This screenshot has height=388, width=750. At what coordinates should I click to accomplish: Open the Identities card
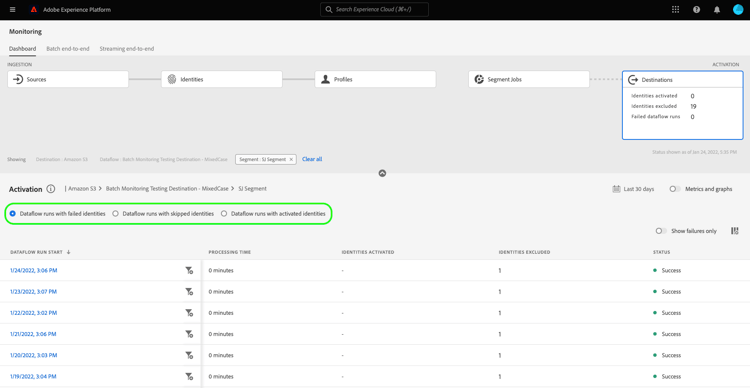click(x=222, y=79)
